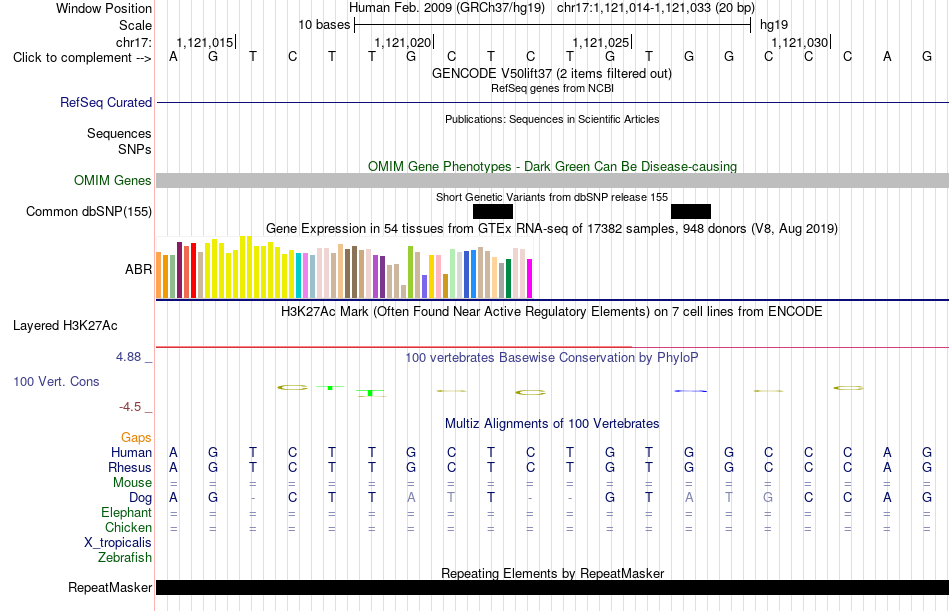
Task: Click the cyan bar in GTEx chart
Action: click(x=299, y=276)
